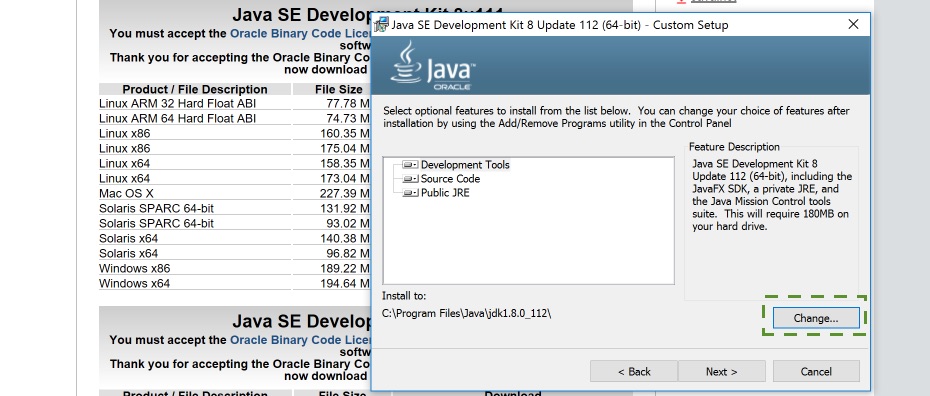Click the File Size column header
The width and height of the screenshot is (930, 396).
click(339, 90)
